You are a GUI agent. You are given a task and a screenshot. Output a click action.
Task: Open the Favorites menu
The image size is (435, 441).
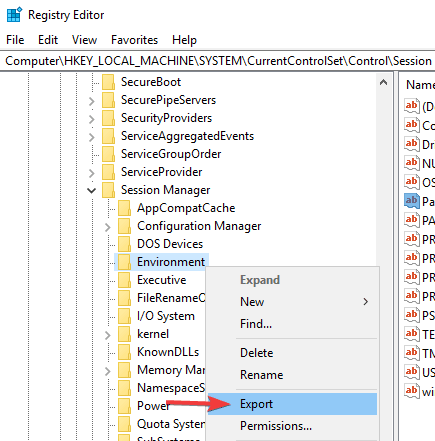(134, 40)
